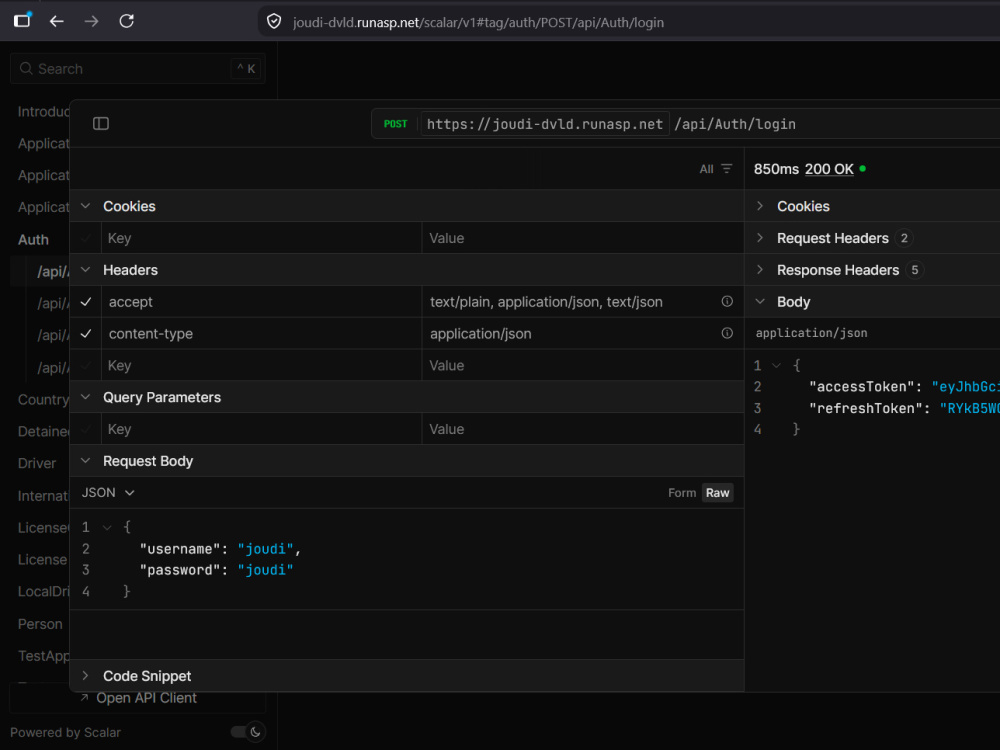Reload the current page

126,21
